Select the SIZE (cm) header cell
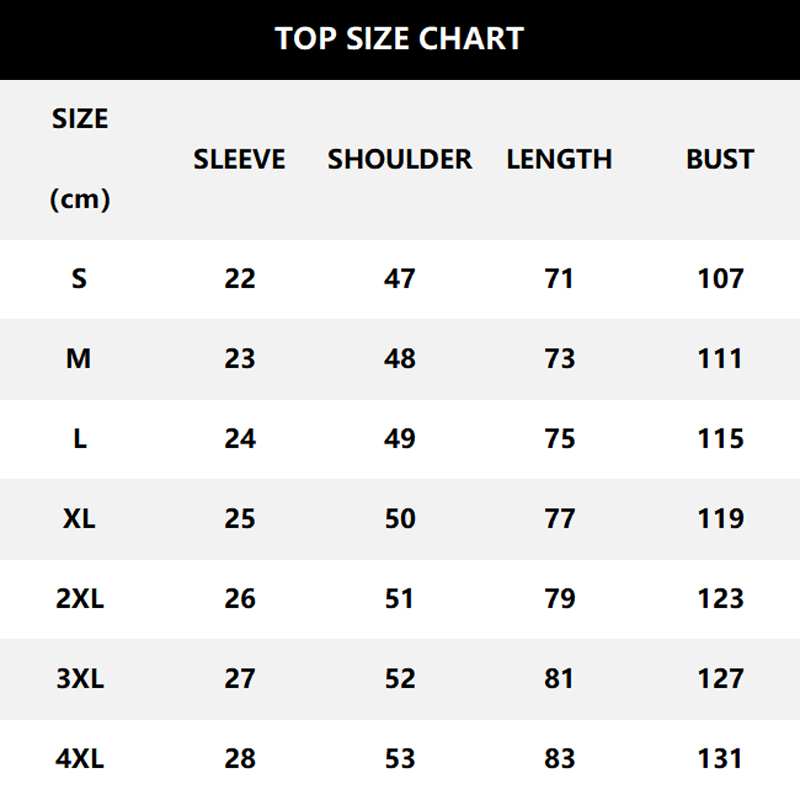 pyautogui.click(x=80, y=159)
